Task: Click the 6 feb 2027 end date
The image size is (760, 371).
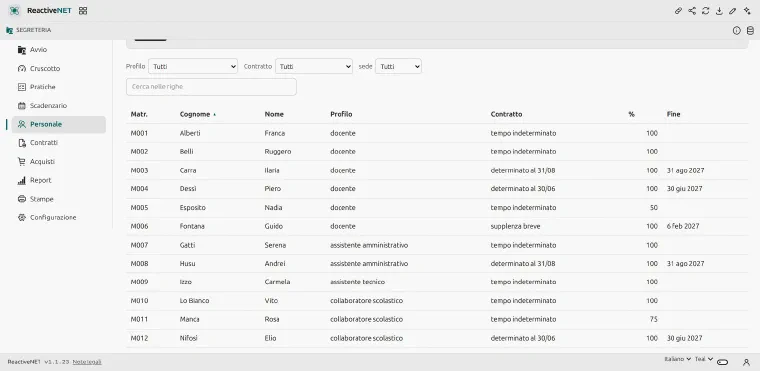Action: point(683,226)
